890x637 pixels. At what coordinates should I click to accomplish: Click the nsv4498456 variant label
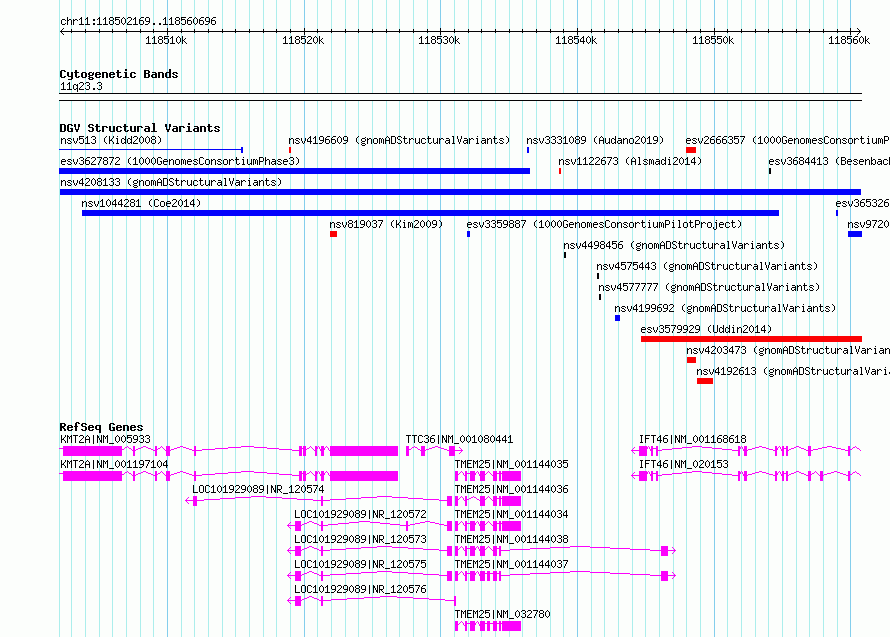coord(674,245)
